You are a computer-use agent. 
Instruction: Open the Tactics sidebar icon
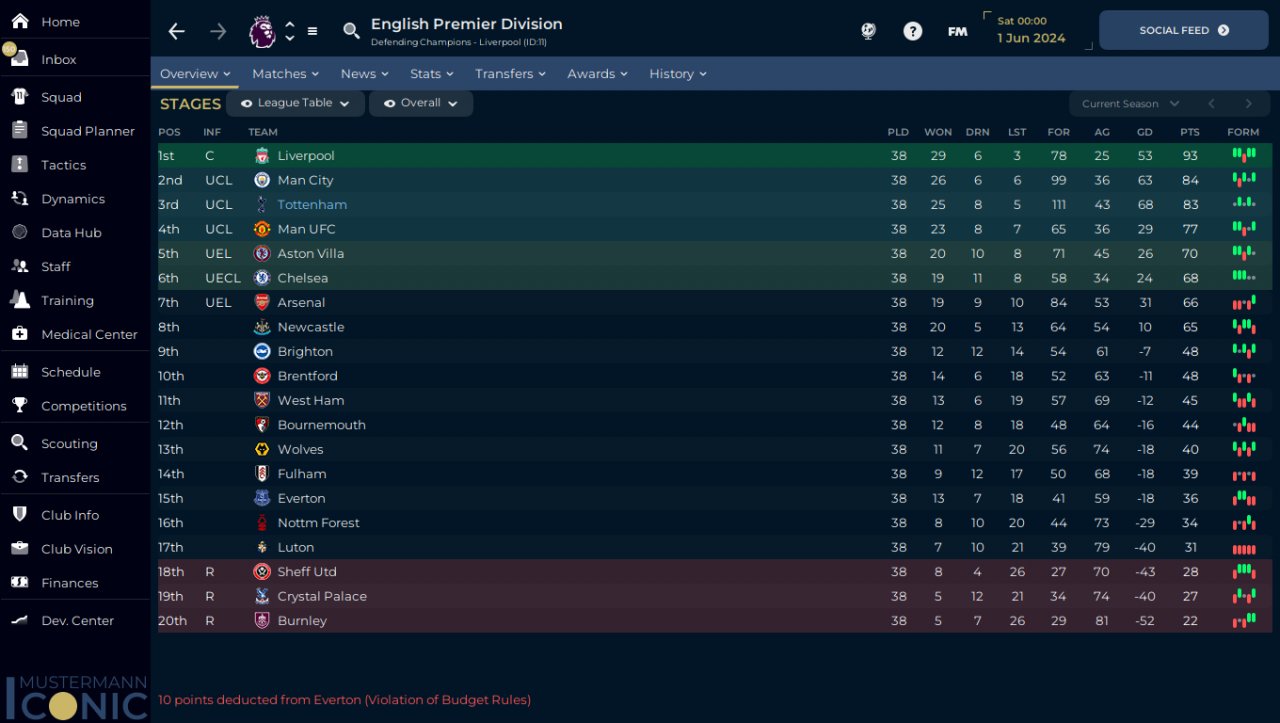[20, 165]
